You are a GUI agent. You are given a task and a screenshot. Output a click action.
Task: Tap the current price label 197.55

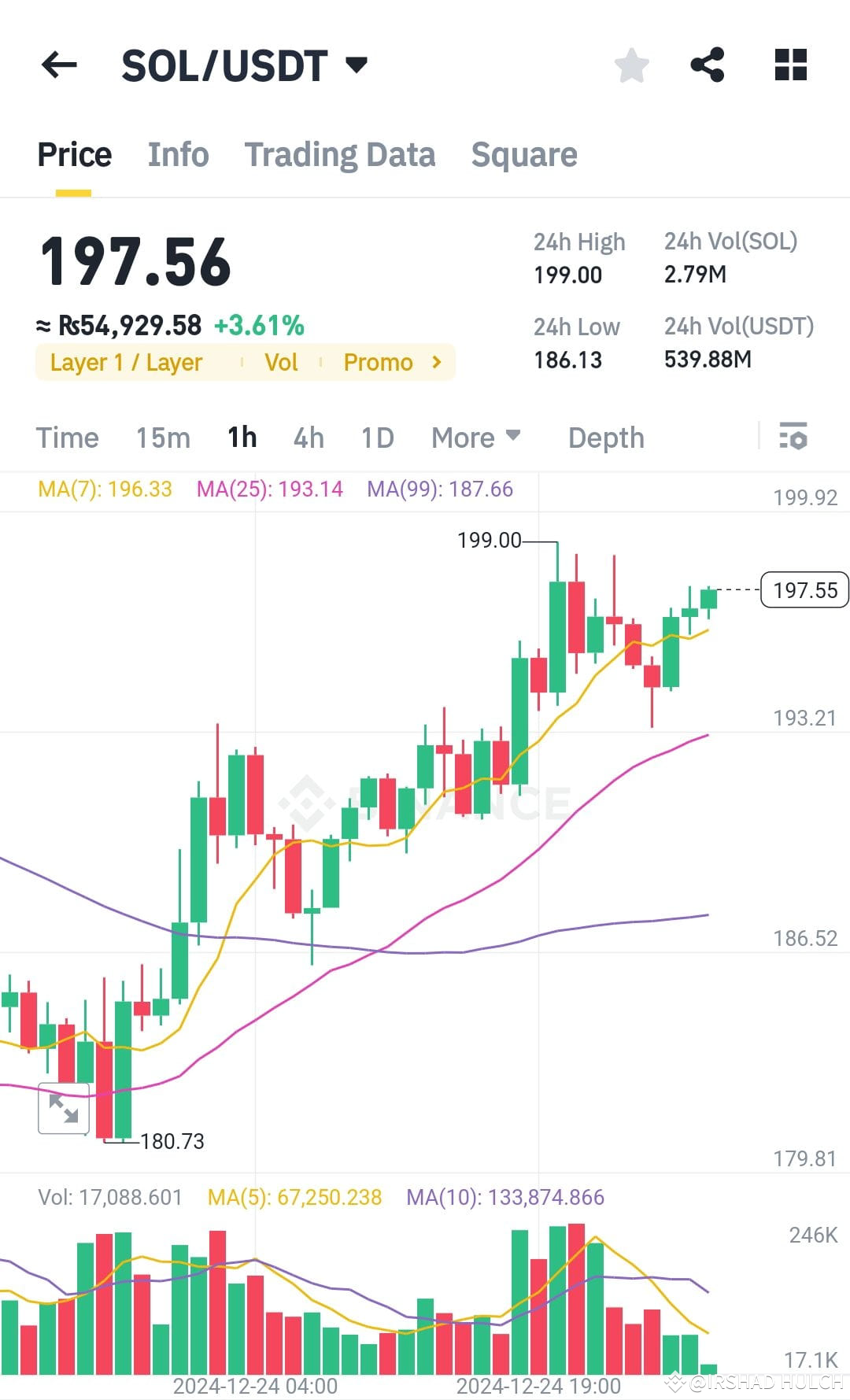[x=804, y=590]
